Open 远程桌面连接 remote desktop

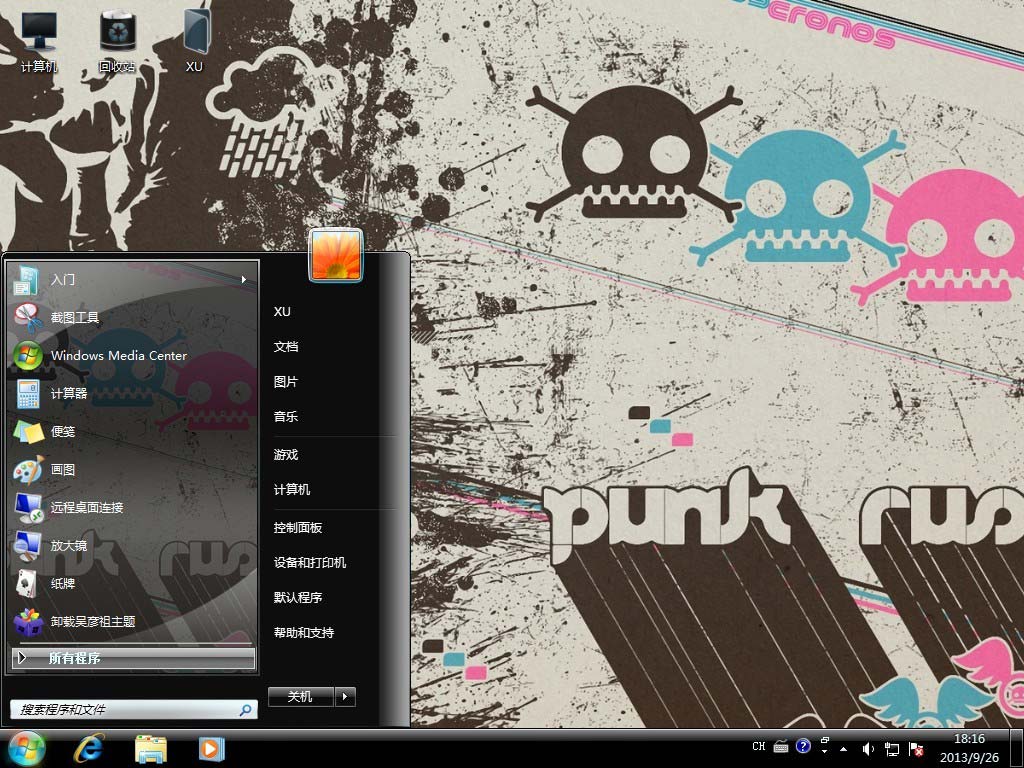click(87, 508)
